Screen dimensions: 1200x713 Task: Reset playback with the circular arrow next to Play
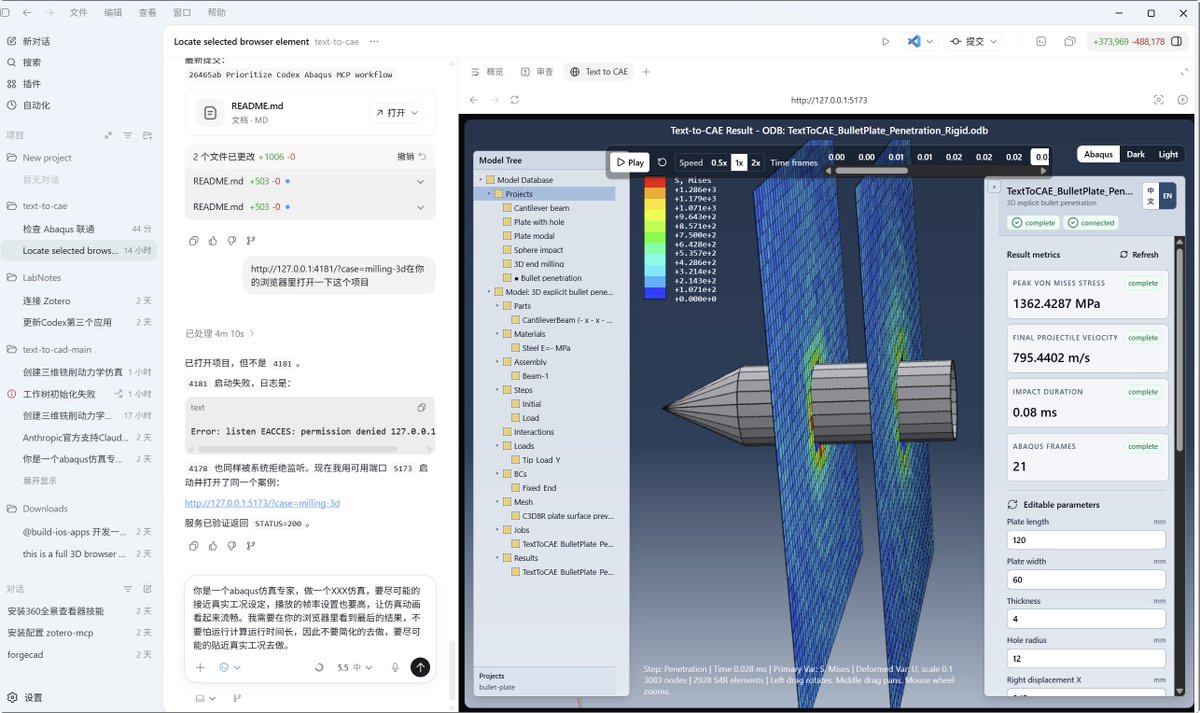[662, 162]
